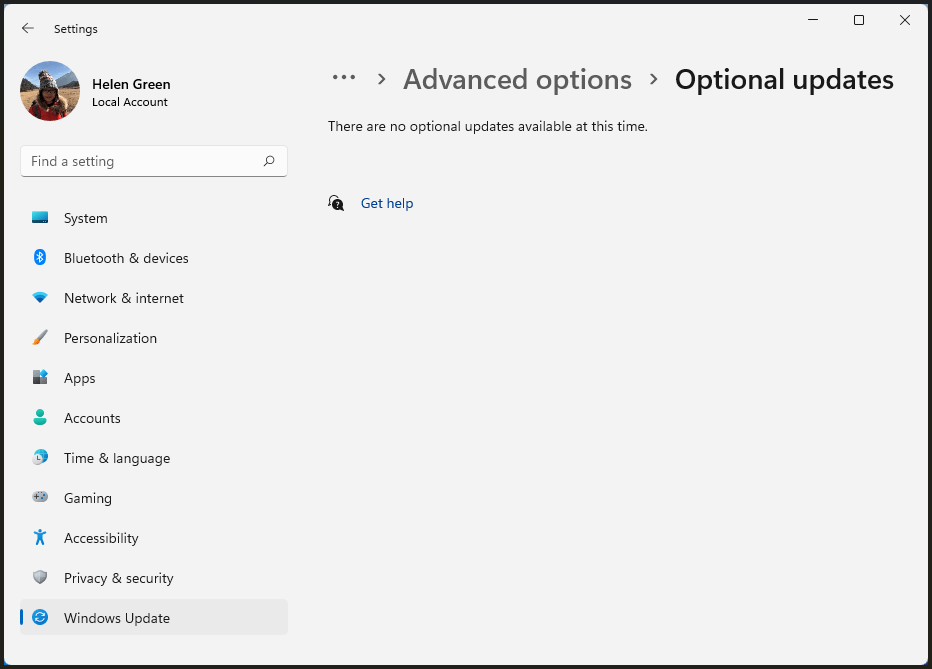Click the Windows Update sync icon

point(40,617)
